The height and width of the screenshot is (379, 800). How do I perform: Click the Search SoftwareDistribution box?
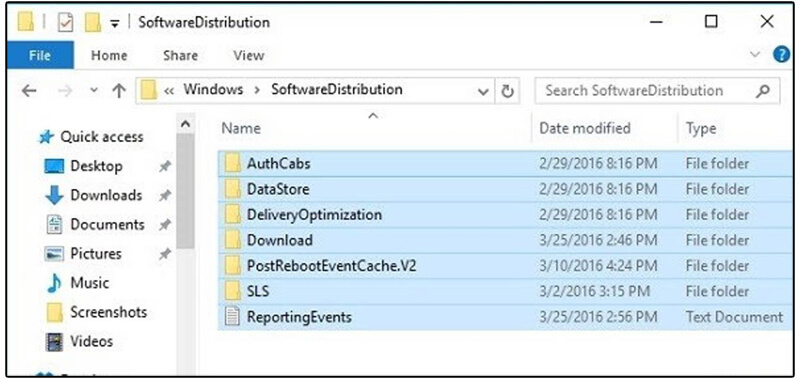tap(657, 91)
